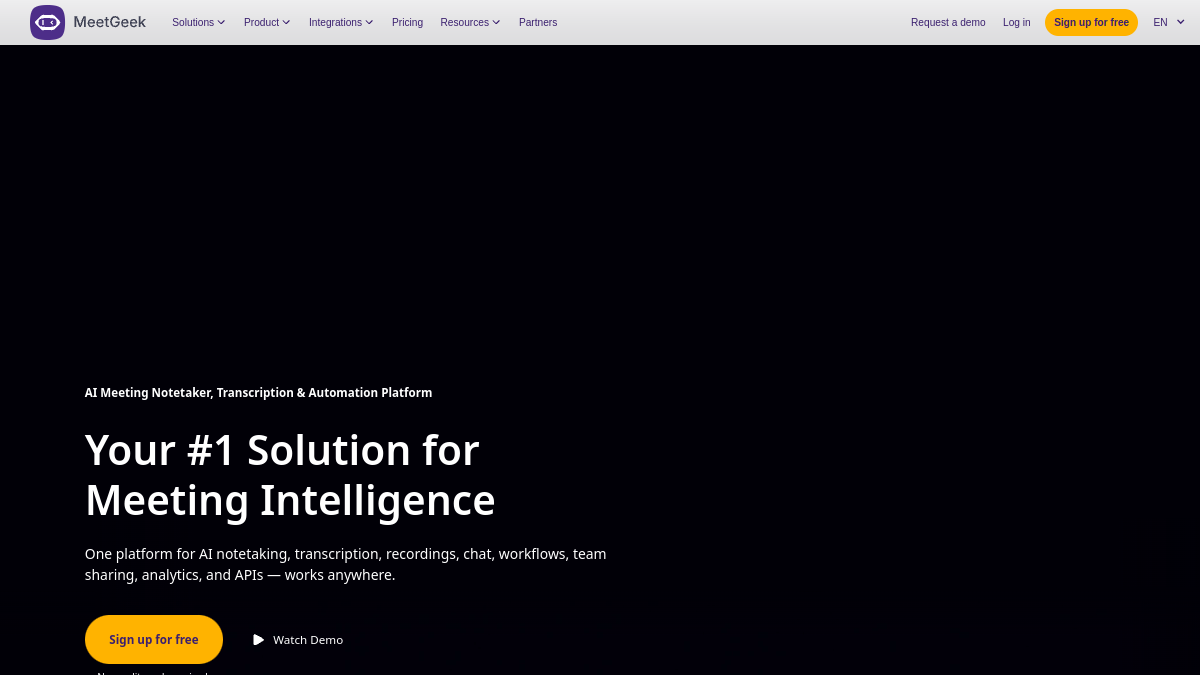This screenshot has height=675, width=1200.
Task: Click the One platform description paragraph
Action: [346, 564]
